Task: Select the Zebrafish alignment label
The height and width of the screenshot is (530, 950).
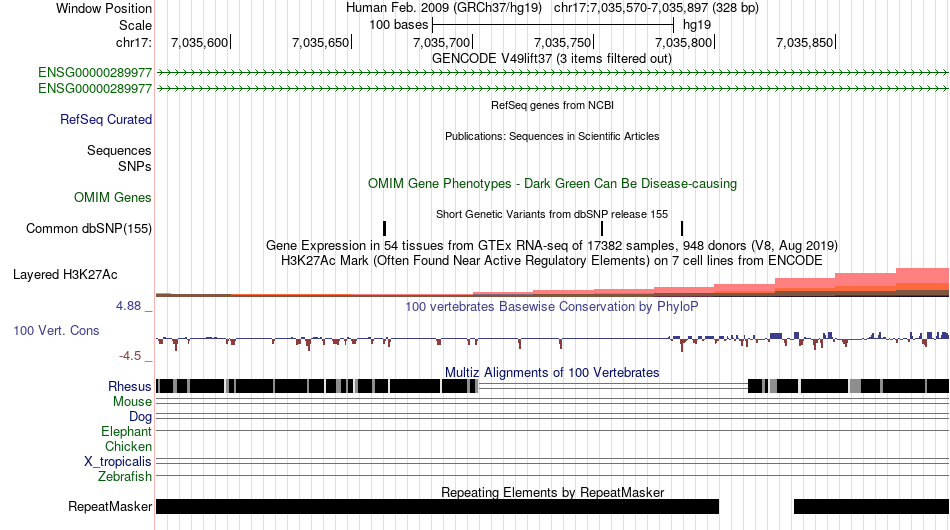Action: click(125, 477)
